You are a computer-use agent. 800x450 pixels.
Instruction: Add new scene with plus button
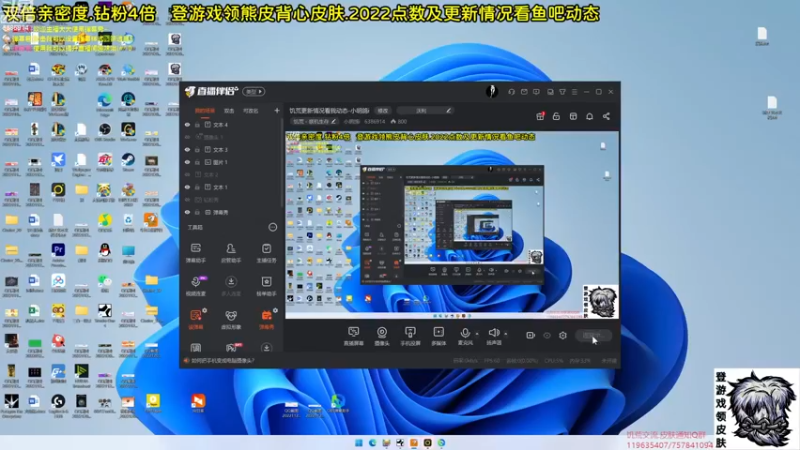point(277,110)
